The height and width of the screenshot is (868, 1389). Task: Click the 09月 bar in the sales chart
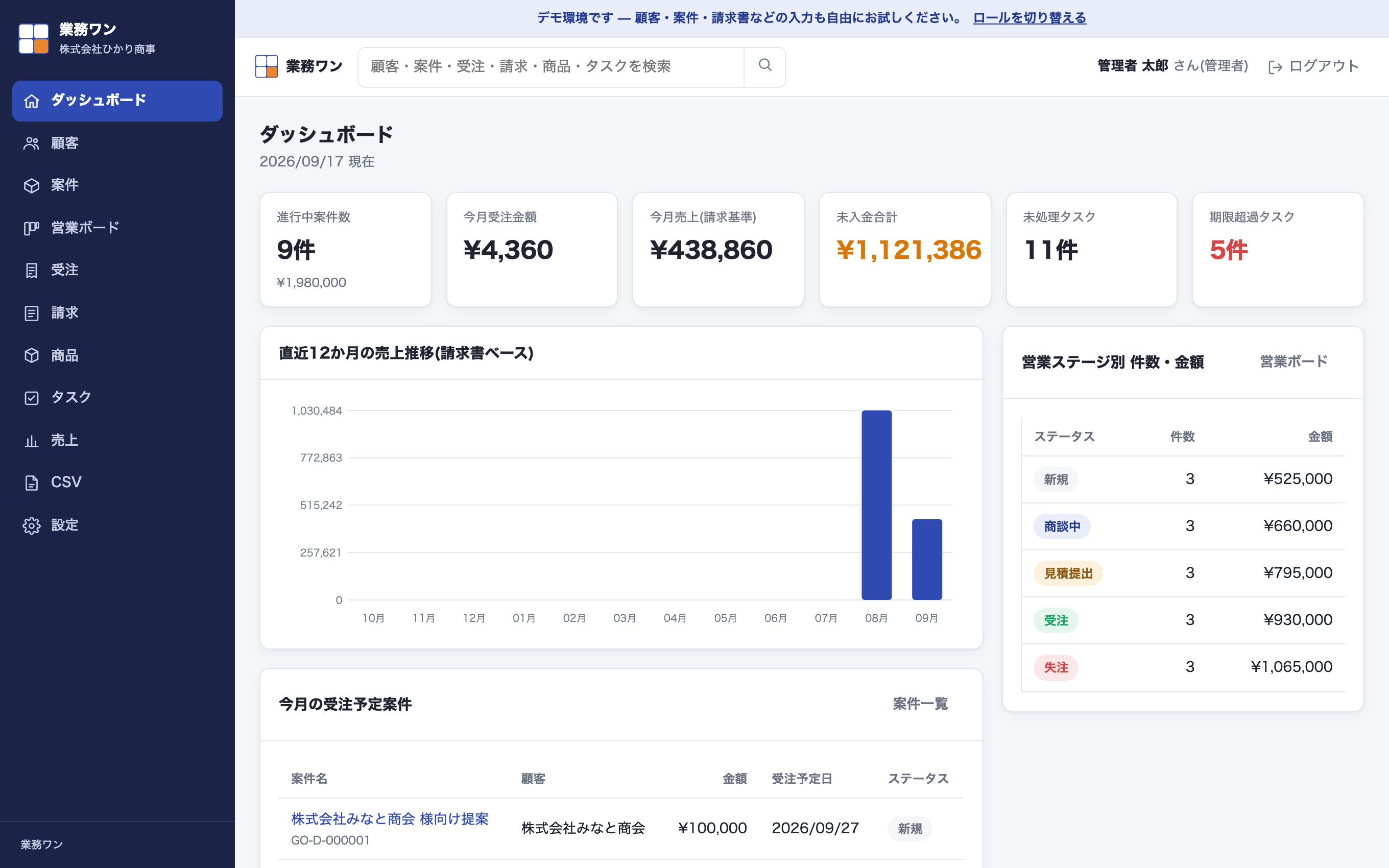[927, 560]
